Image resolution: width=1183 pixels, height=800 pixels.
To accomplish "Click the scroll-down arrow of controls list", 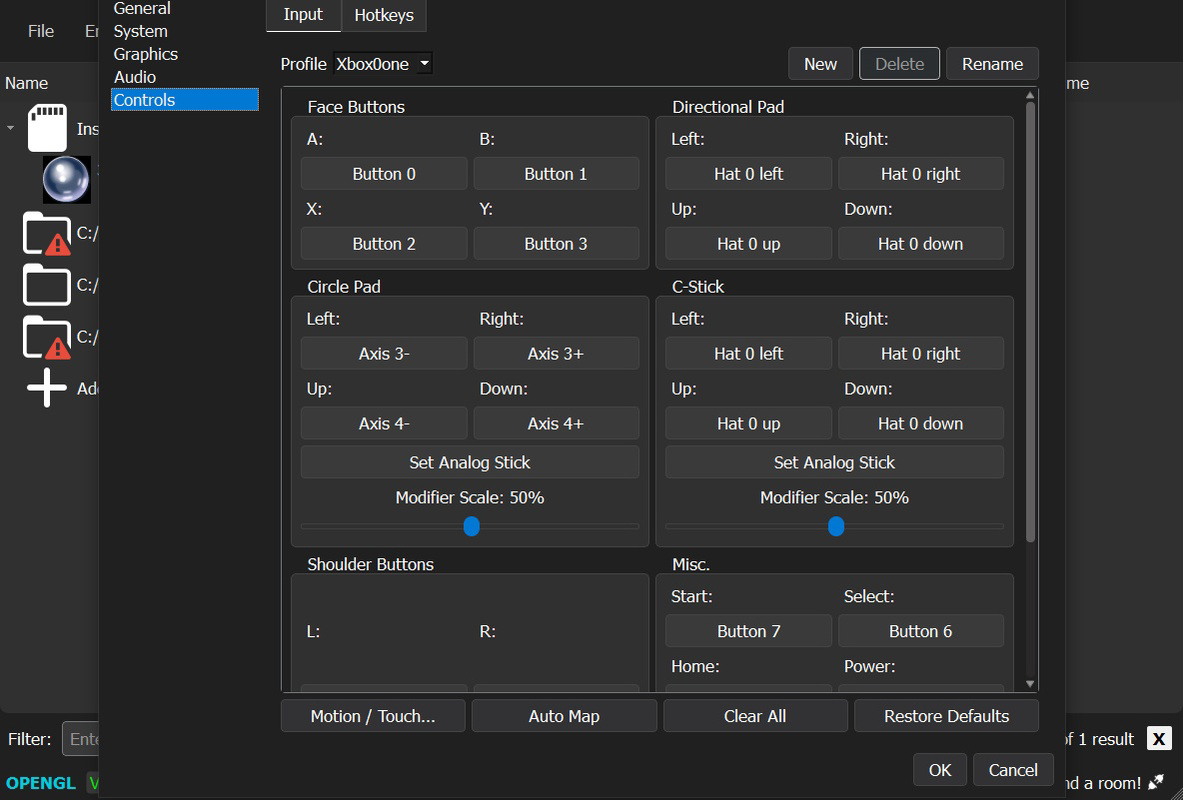I will (1031, 684).
